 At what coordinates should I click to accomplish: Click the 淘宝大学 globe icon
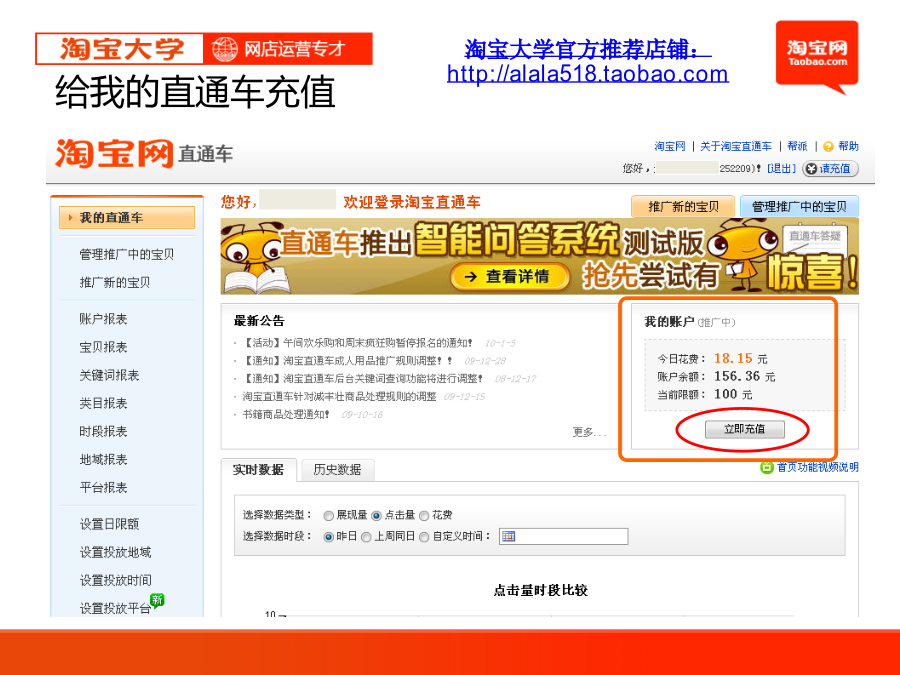(224, 49)
